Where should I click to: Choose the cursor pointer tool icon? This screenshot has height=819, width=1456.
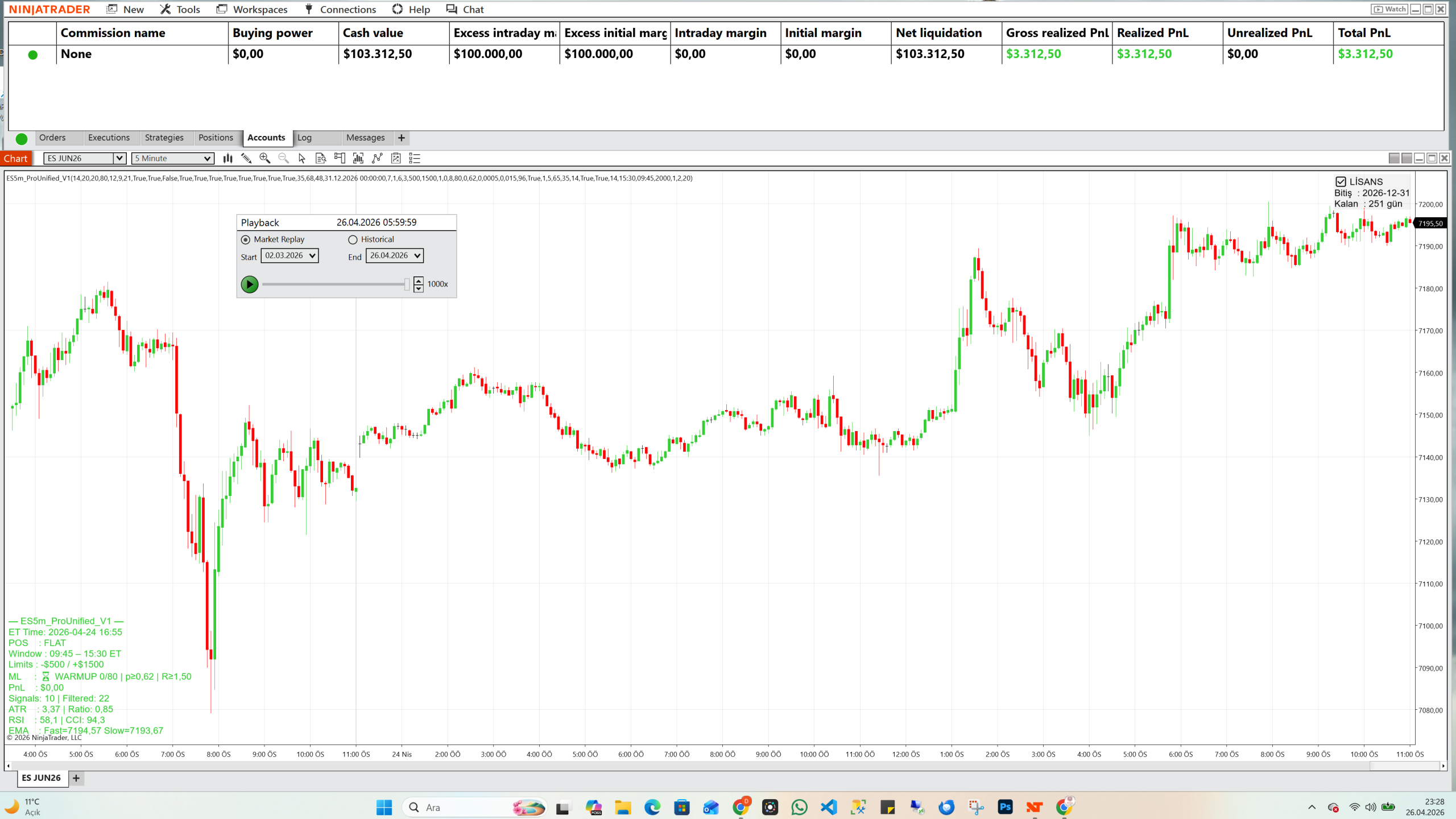coord(302,159)
